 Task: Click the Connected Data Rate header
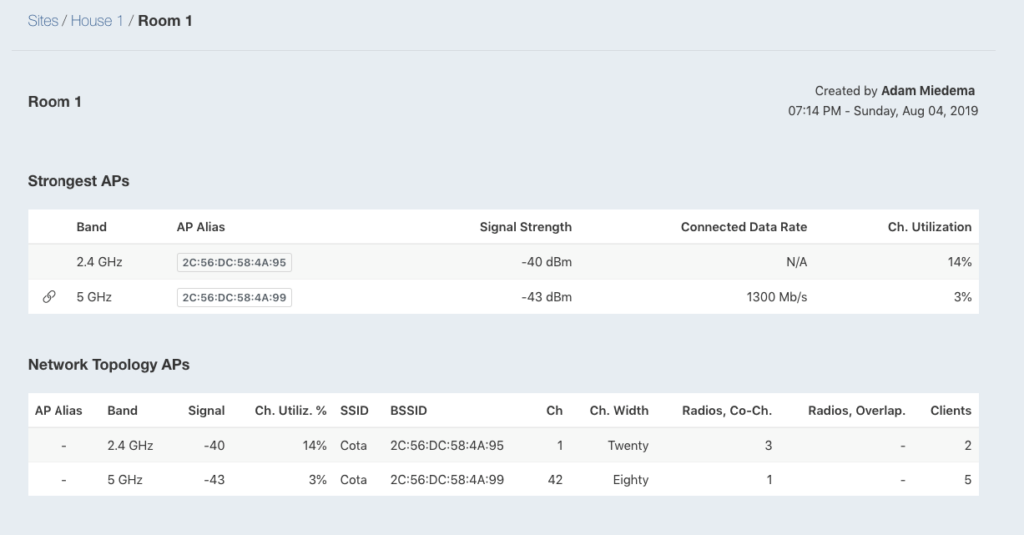click(744, 227)
